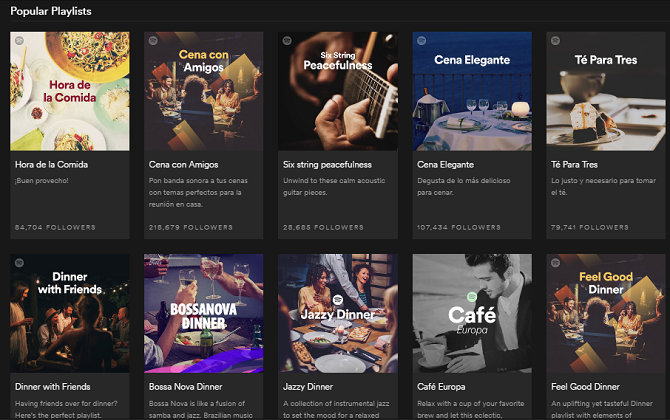
Task: Click Spotify logo in center of Jazzy Dinner cover
Action: [x=337, y=297]
